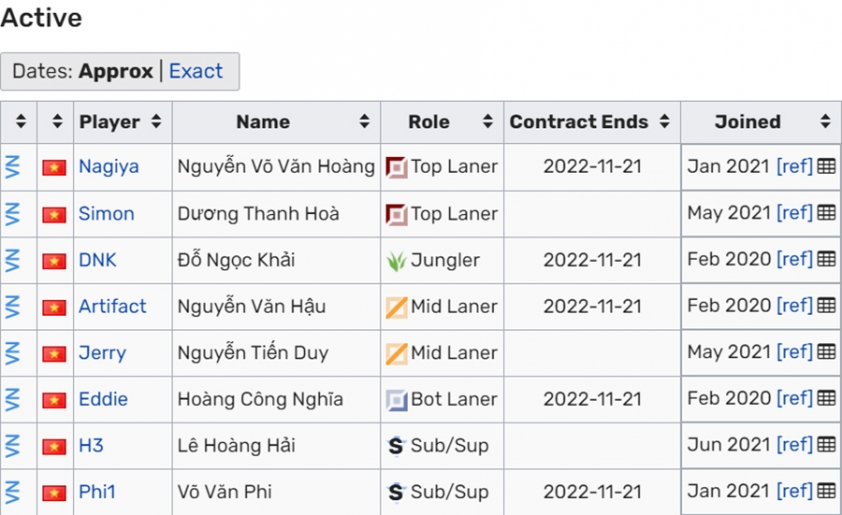Viewport: 842px width, 515px height.
Task: Click Mid Laner icon in Artifact's row
Action: point(396,308)
